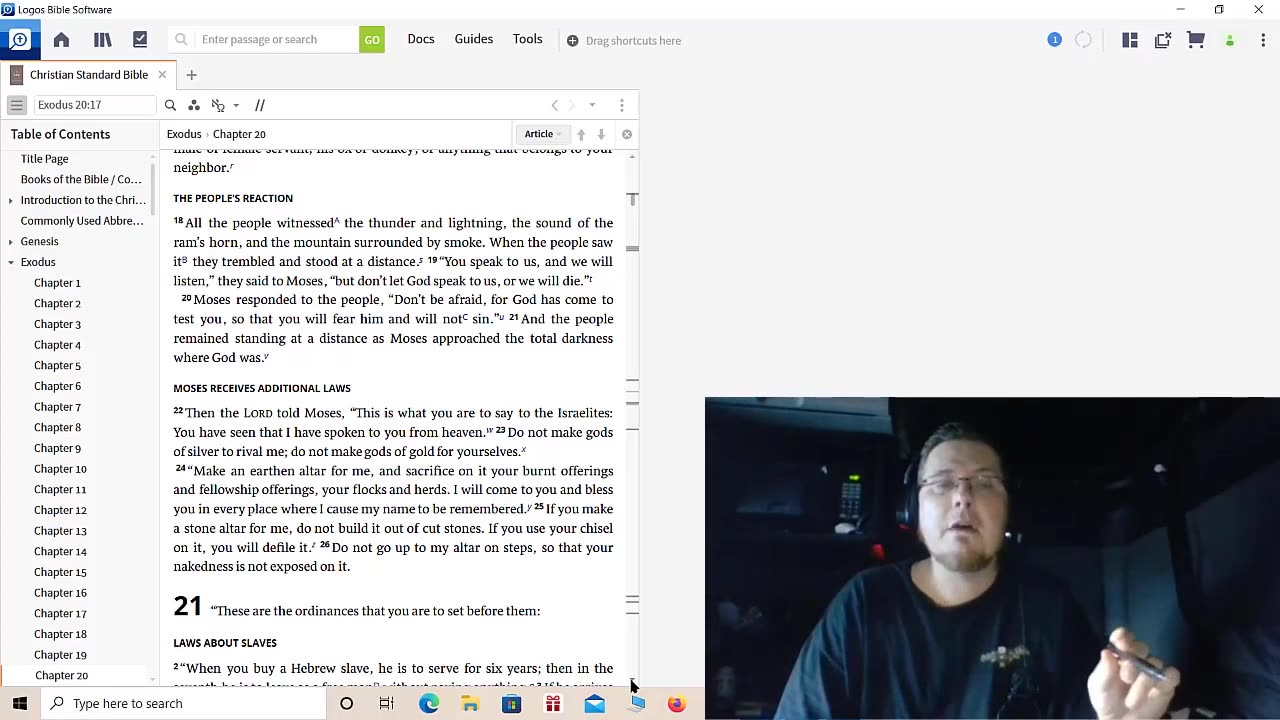This screenshot has width=1280, height=720.
Task: Select Exodus Chapter 20
Action: [x=61, y=676]
